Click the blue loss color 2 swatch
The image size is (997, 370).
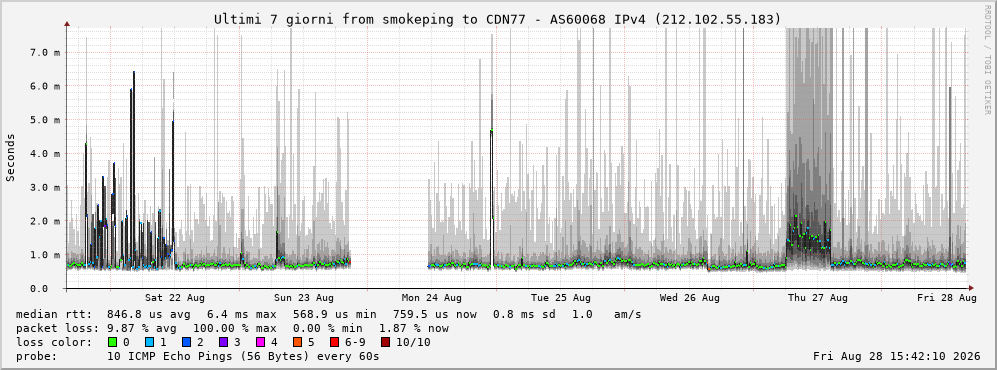pos(185,343)
